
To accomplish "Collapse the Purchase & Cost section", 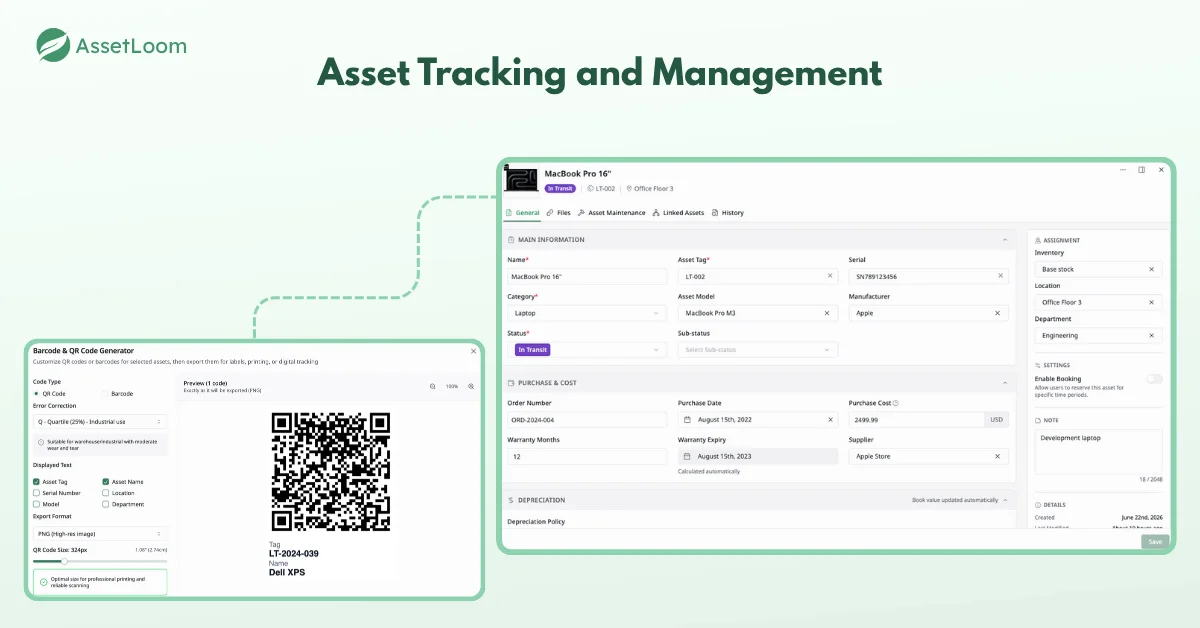I will (x=1005, y=383).
